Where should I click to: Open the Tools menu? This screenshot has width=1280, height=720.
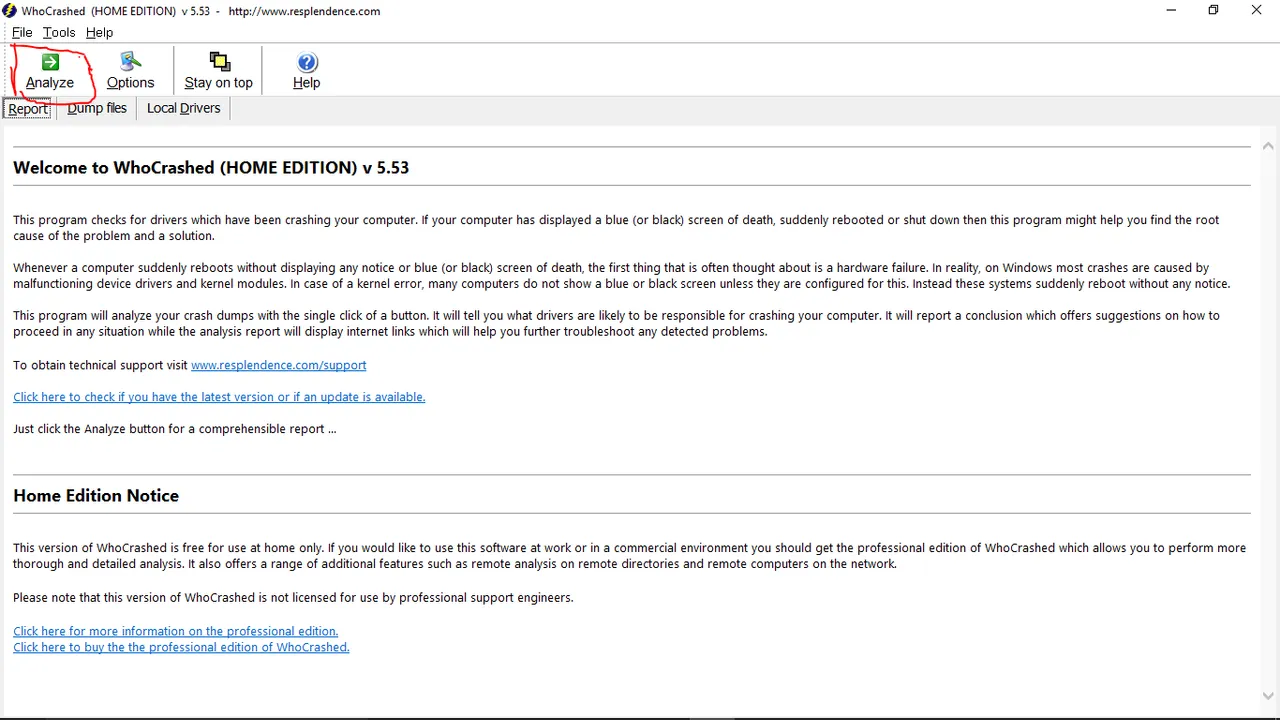coord(59,32)
